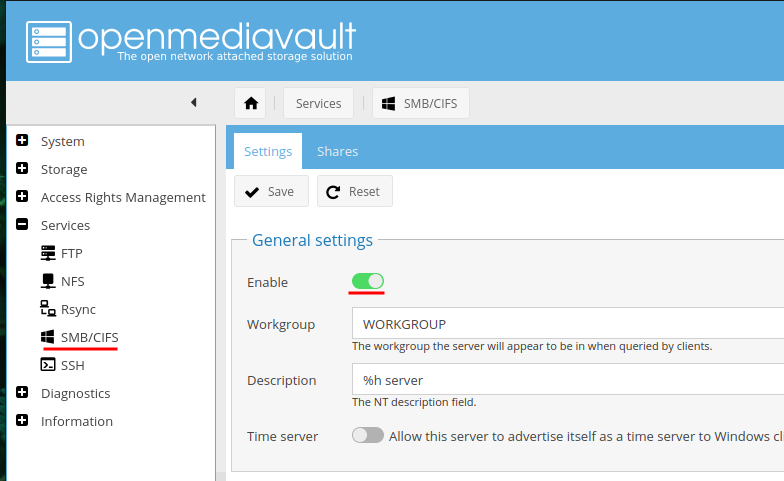
Task: Click the Rsync service icon in tree
Action: 48,308
